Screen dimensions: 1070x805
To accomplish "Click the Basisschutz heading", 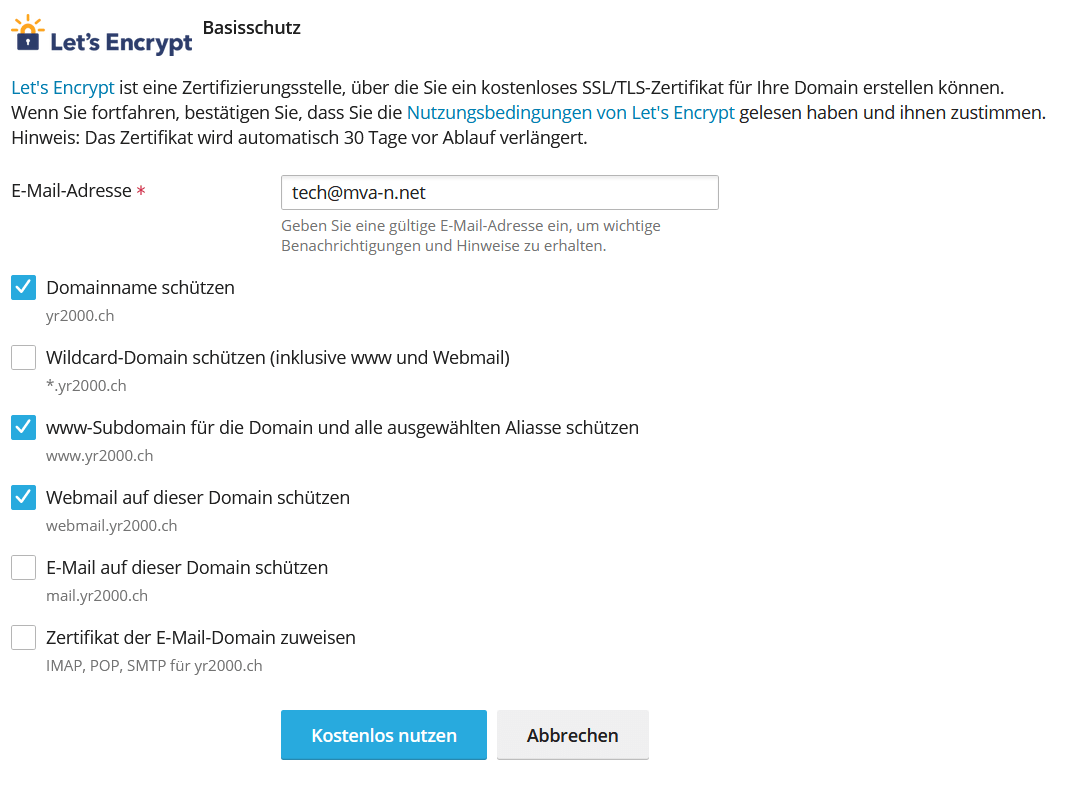I will coord(251,28).
